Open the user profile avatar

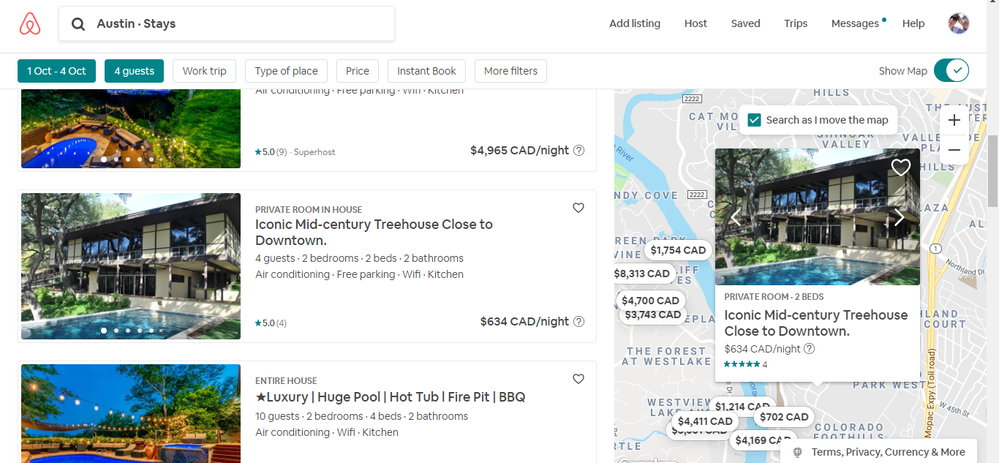pyautogui.click(x=958, y=24)
